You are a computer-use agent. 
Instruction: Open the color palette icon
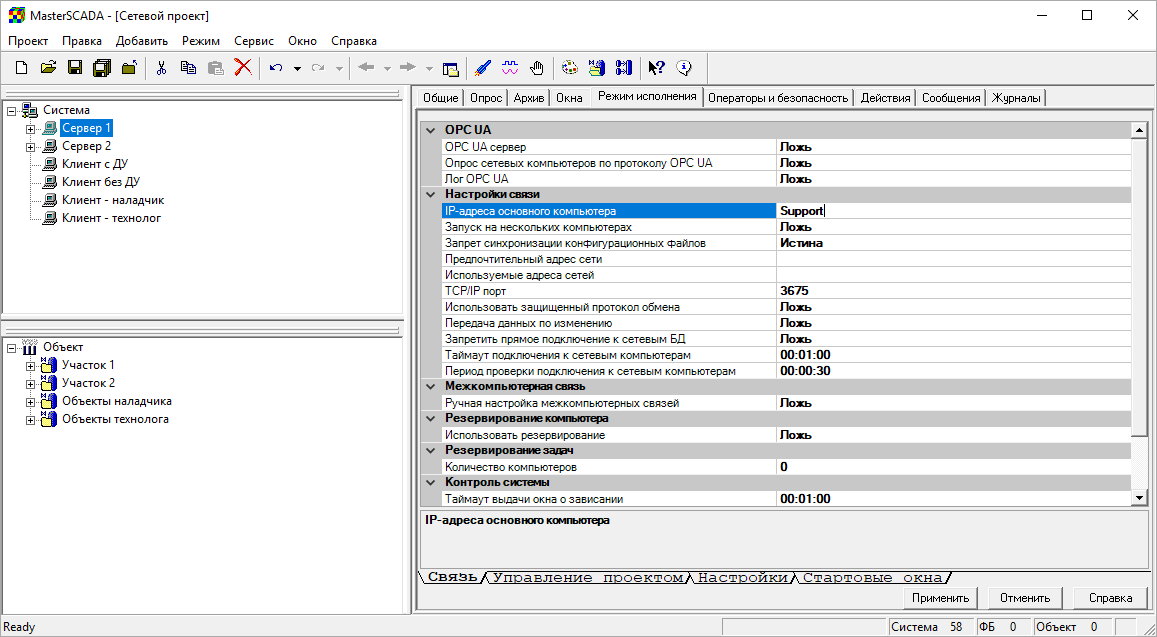[569, 68]
